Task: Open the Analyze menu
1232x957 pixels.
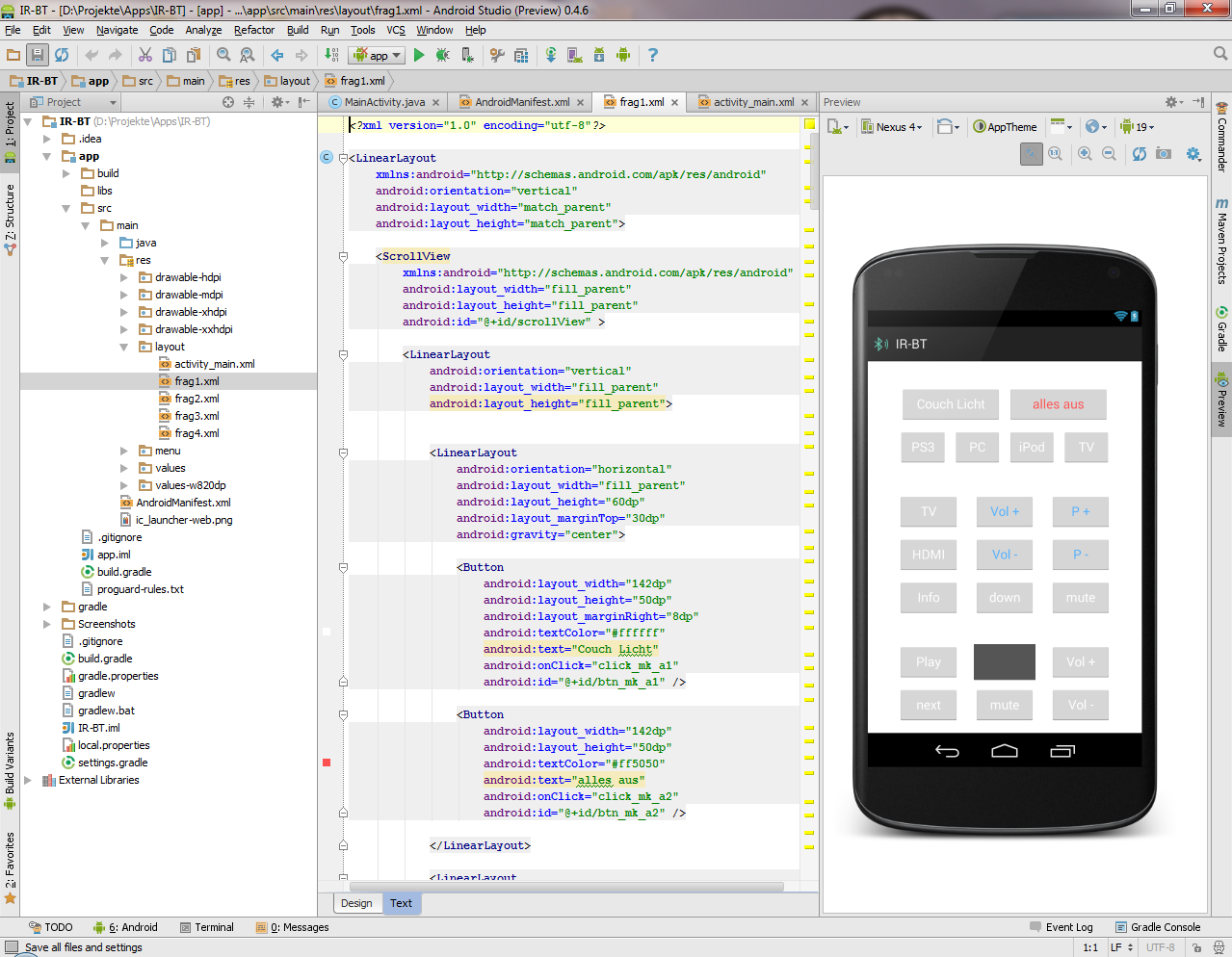Action: [203, 30]
